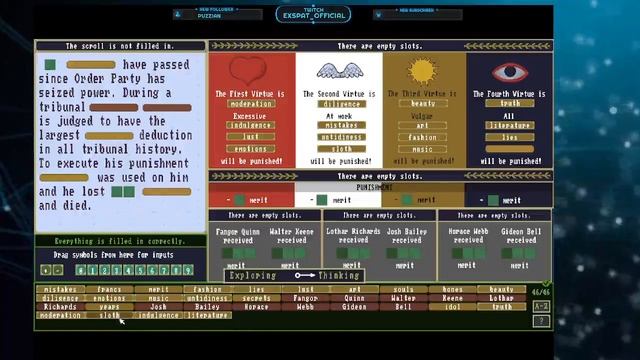Pick the 'Josh' name tile in word bank

coord(158,307)
